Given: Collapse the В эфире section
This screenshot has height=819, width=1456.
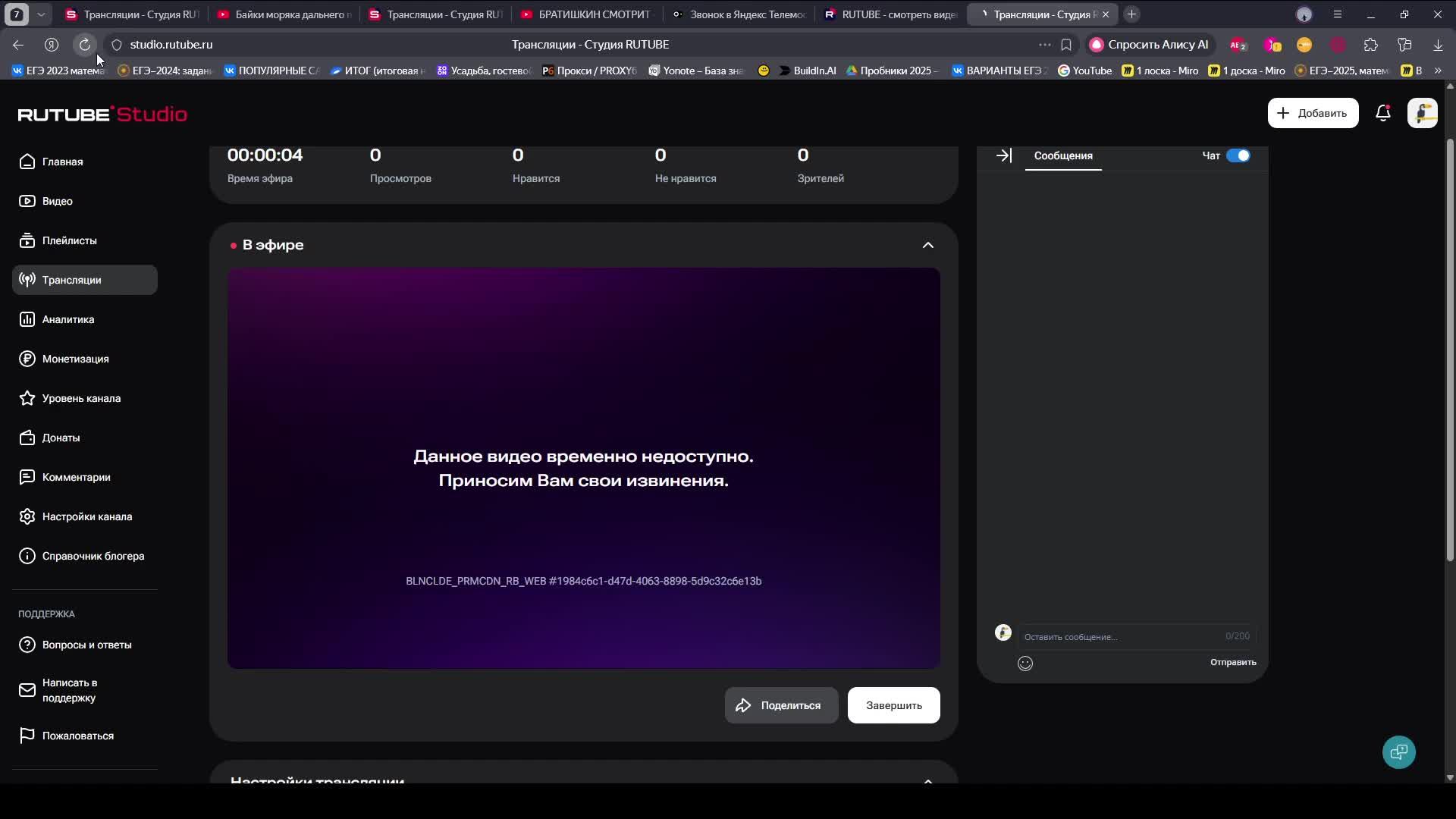Looking at the screenshot, I should click(927, 245).
